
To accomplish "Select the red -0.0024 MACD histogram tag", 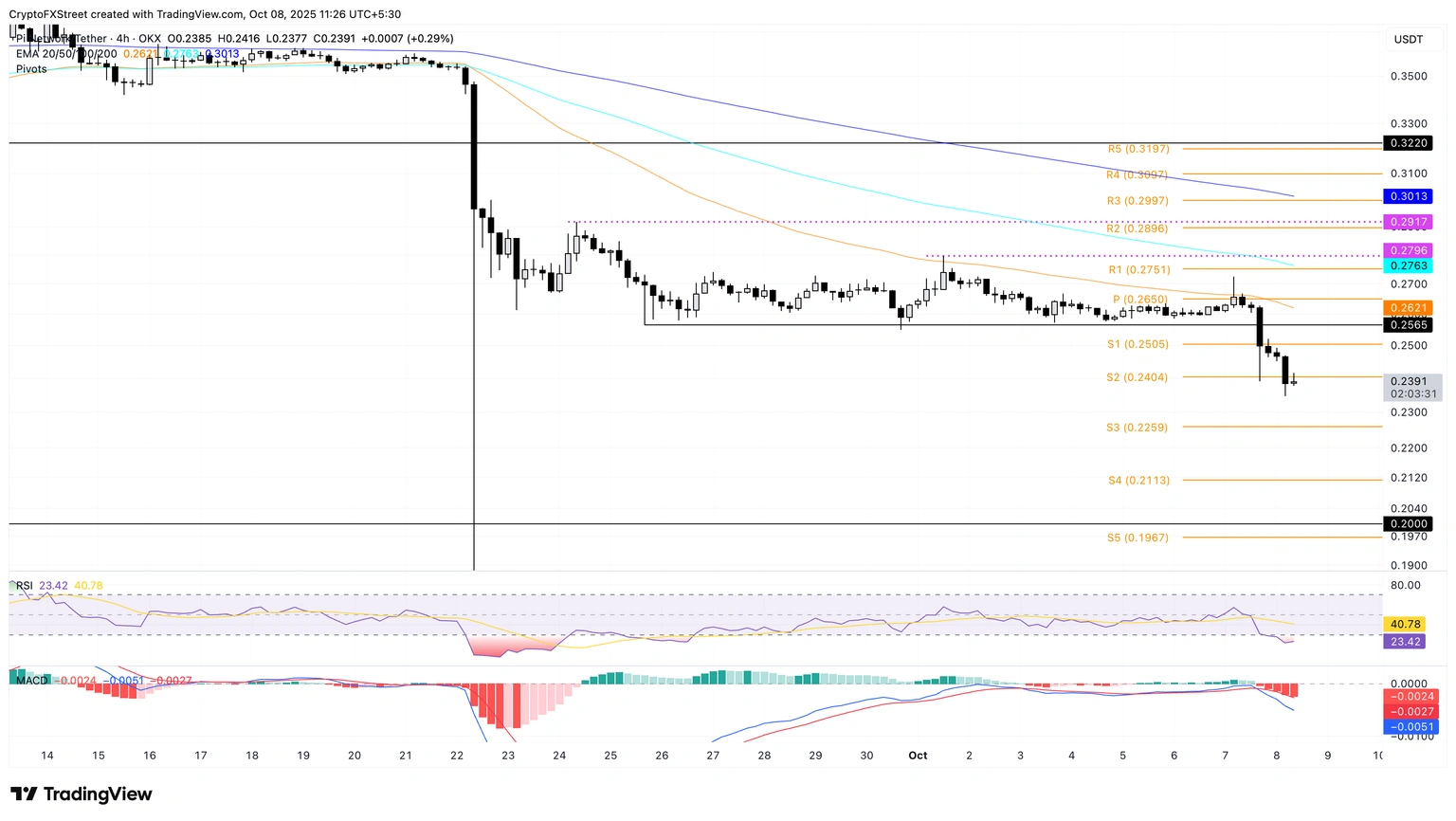I will (x=1411, y=697).
